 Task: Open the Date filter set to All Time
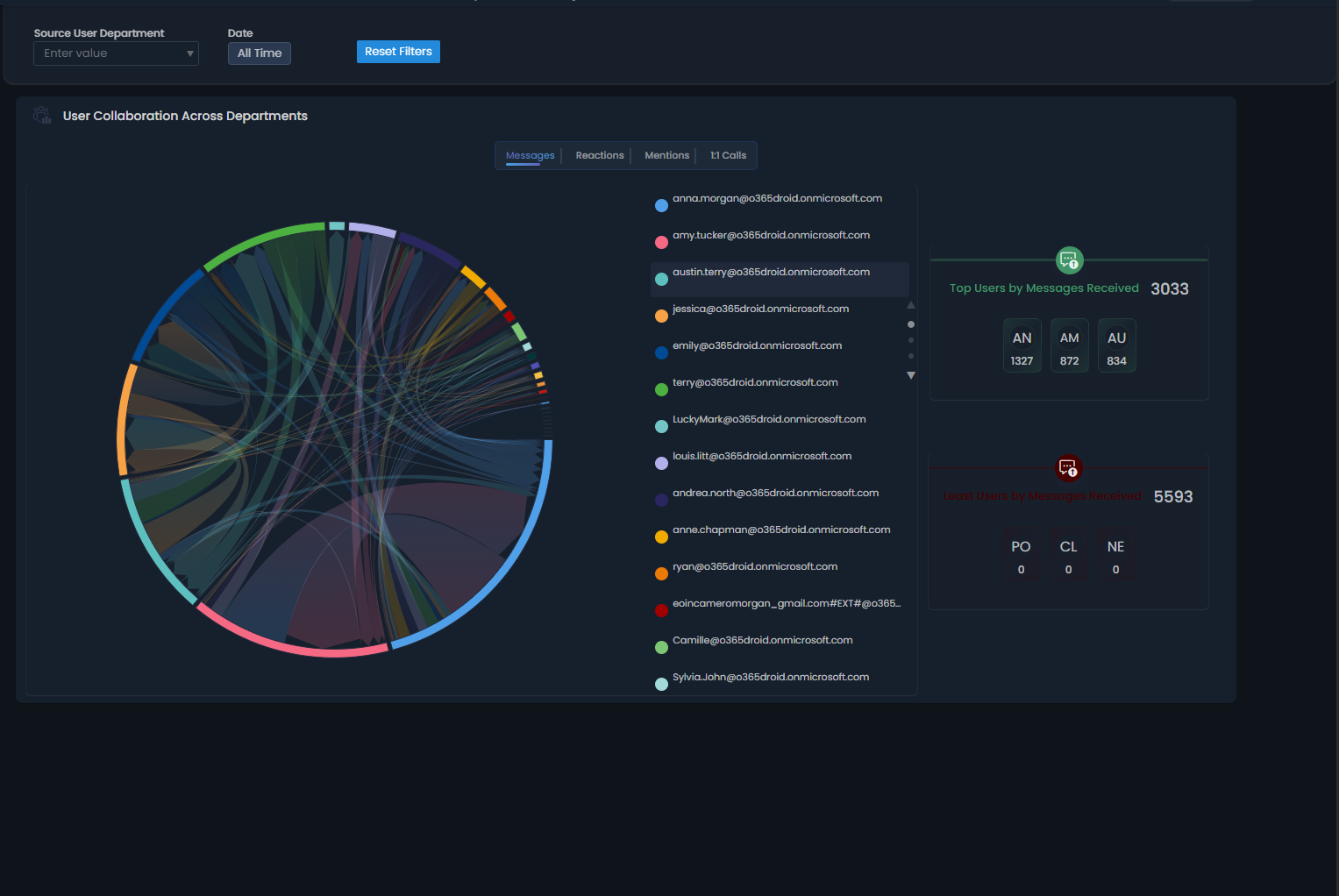tap(259, 53)
